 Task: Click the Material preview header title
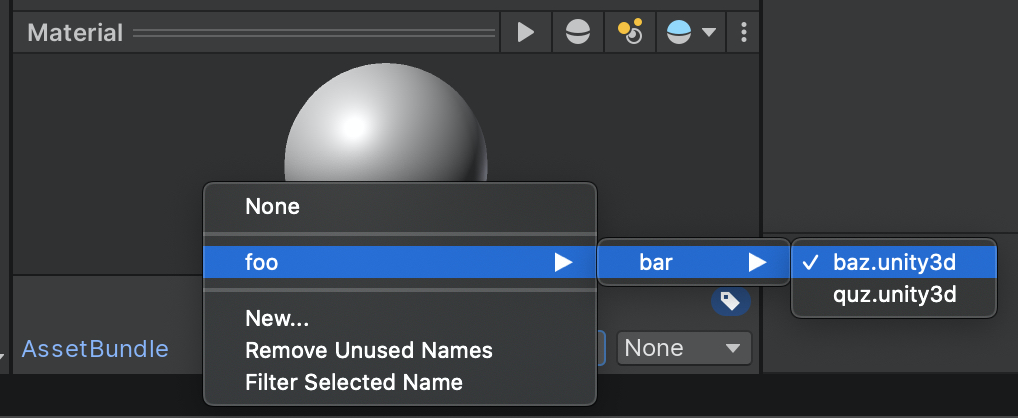point(75,32)
